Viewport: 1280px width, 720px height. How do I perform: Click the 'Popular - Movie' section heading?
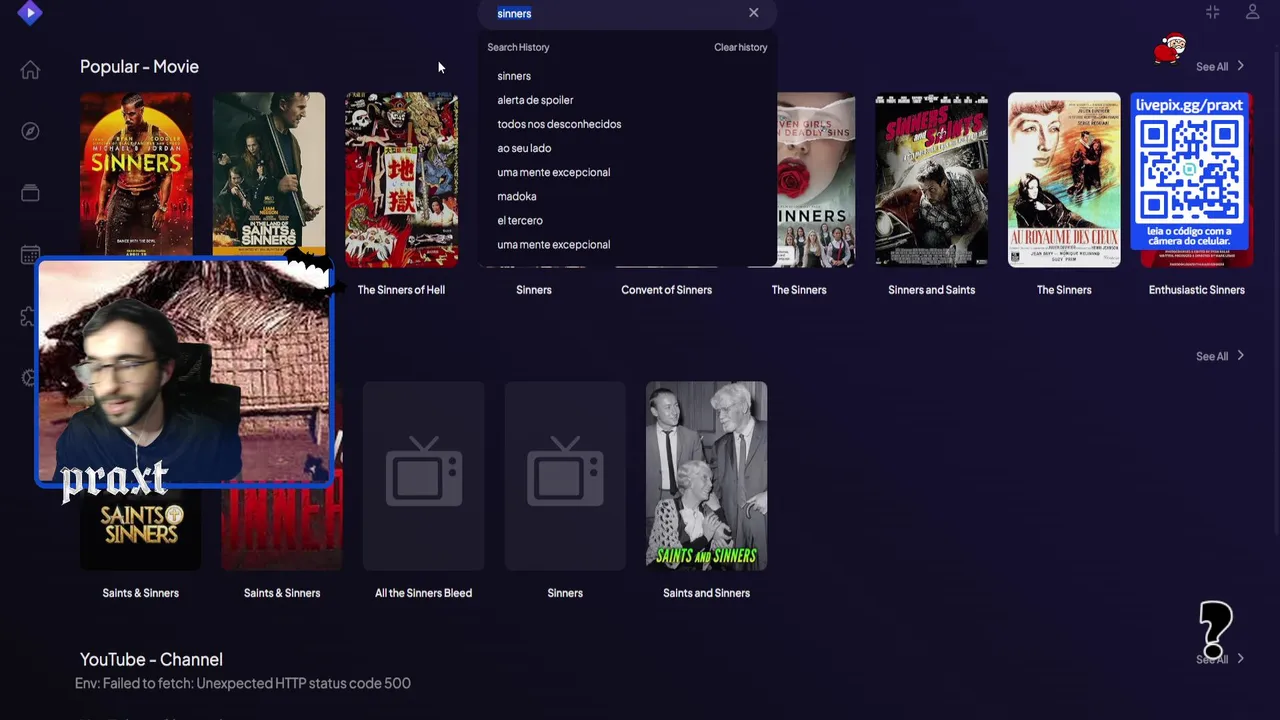pos(139,67)
